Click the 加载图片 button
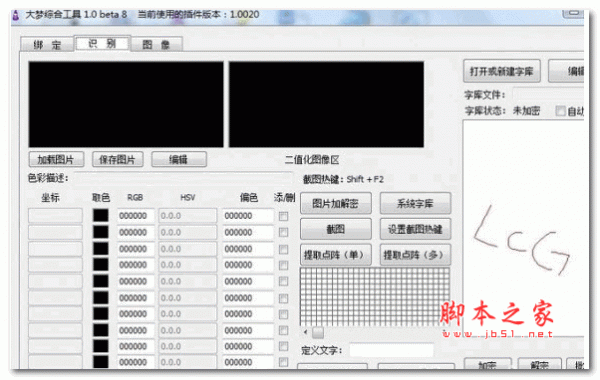600x380 pixels. point(56,159)
